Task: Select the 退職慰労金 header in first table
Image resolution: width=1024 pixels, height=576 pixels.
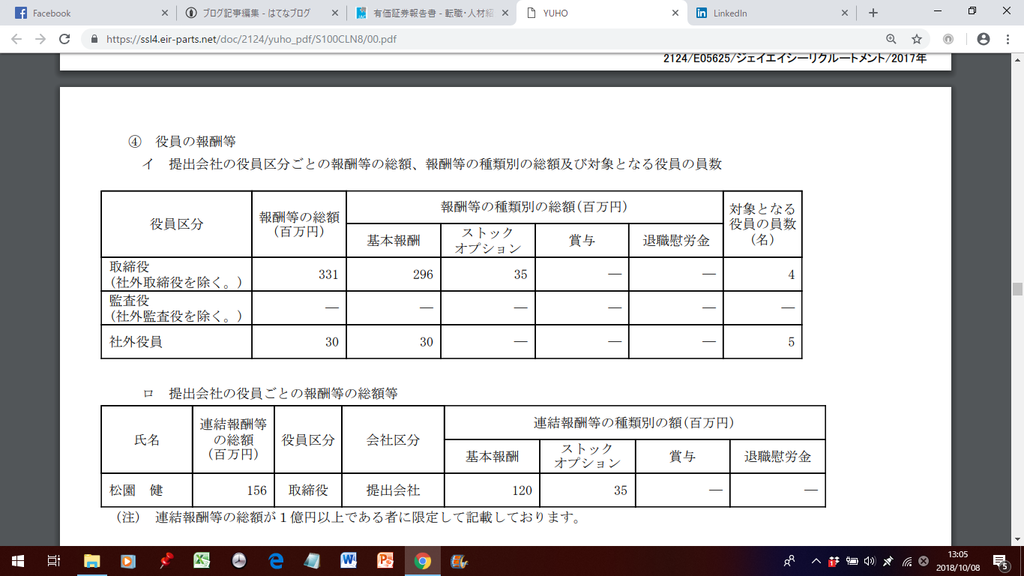Action: point(676,241)
